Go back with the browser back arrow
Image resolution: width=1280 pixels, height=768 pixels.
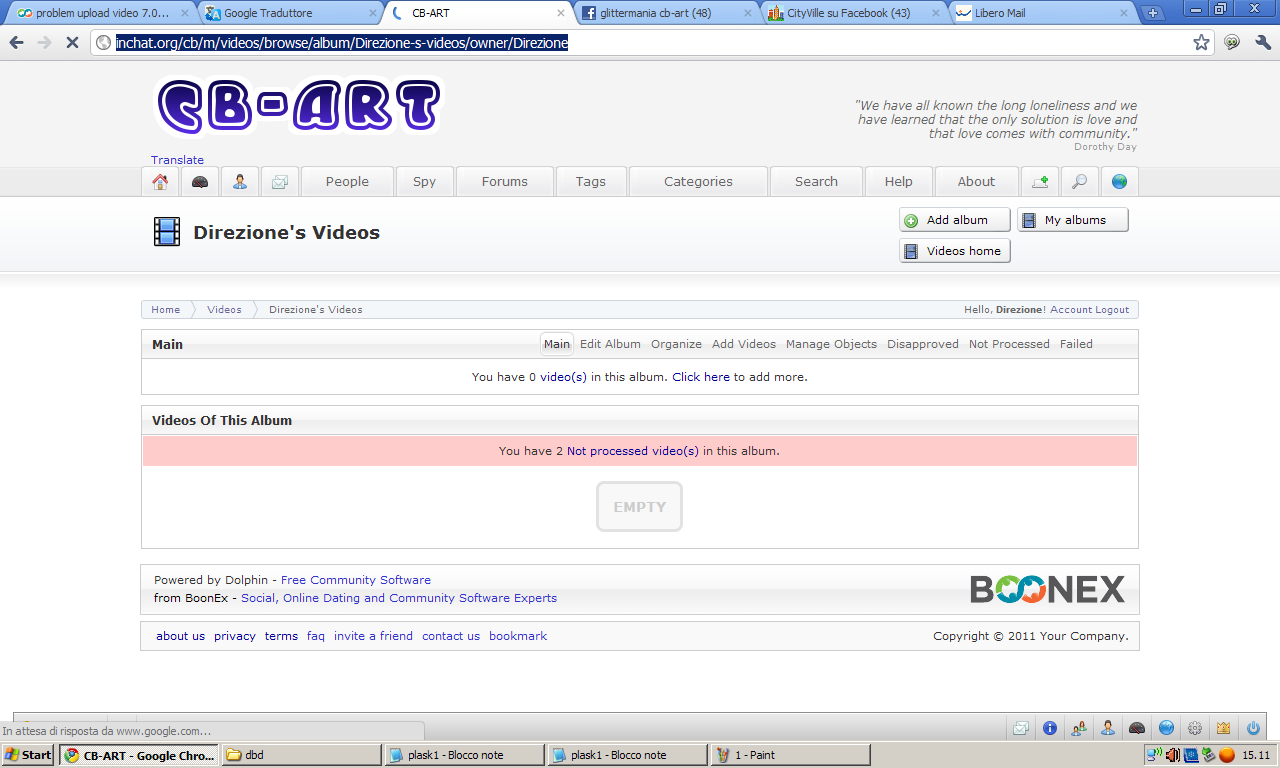tap(16, 43)
